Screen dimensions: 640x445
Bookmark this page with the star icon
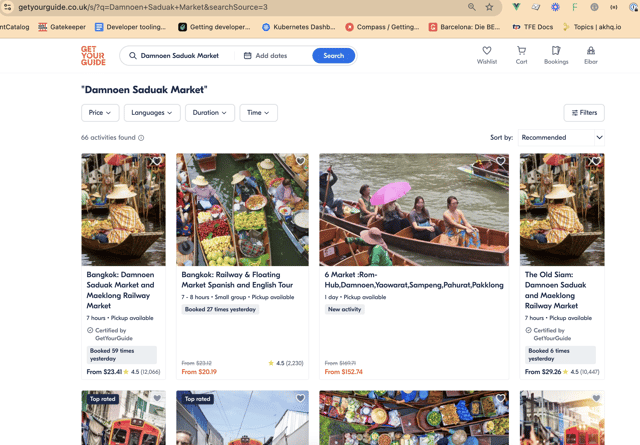pos(490,7)
